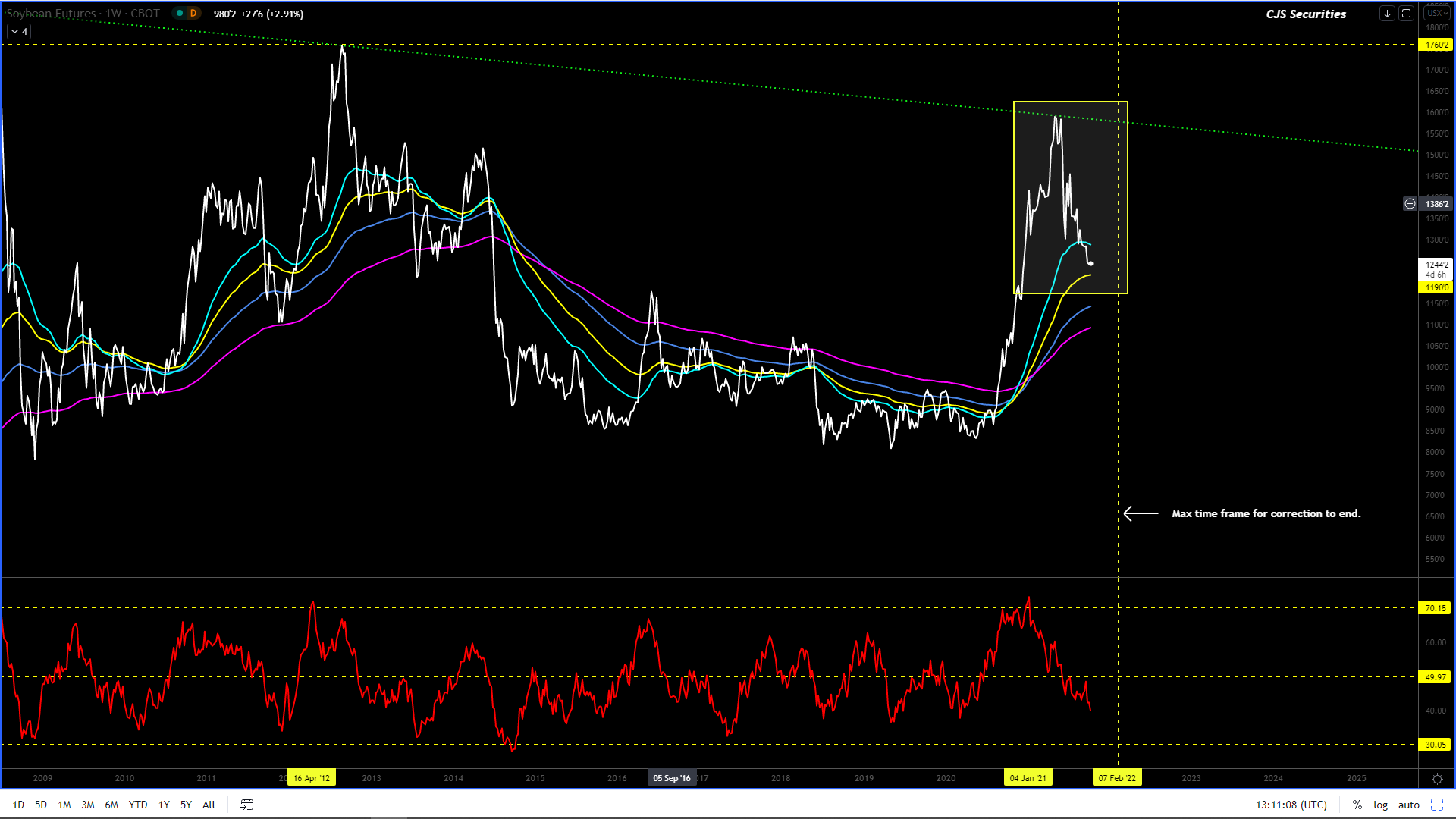
Task: Click the yellow 1760'2 price label
Action: (x=1436, y=45)
